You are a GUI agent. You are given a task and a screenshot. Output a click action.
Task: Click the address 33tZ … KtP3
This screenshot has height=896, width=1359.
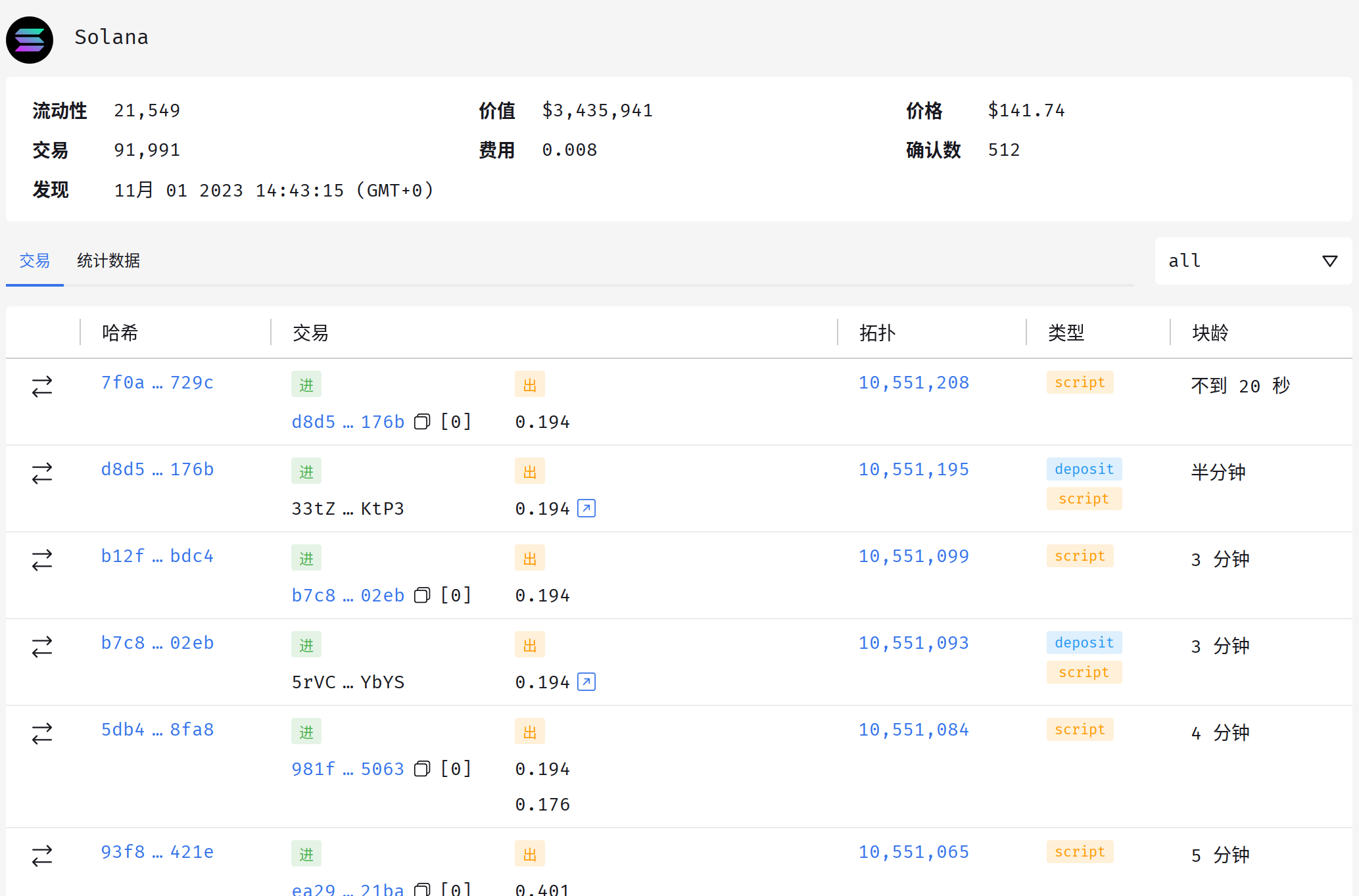tap(348, 508)
